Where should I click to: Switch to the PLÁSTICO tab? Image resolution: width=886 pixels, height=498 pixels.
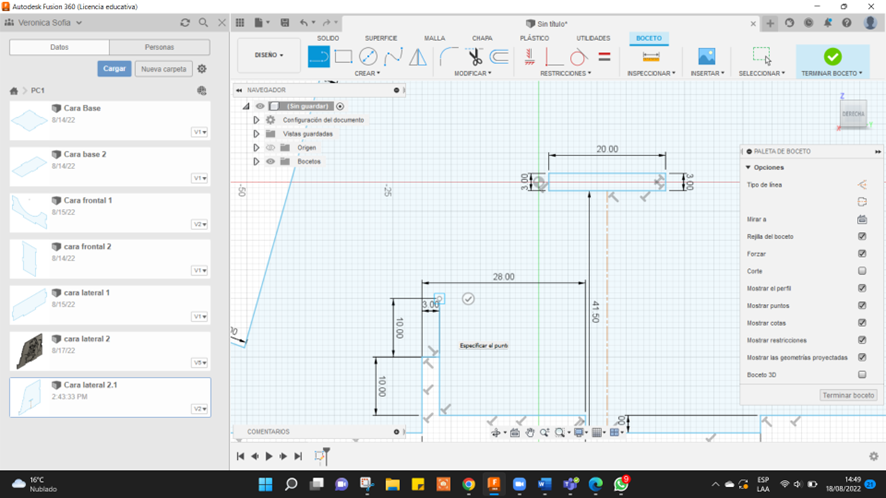534,38
